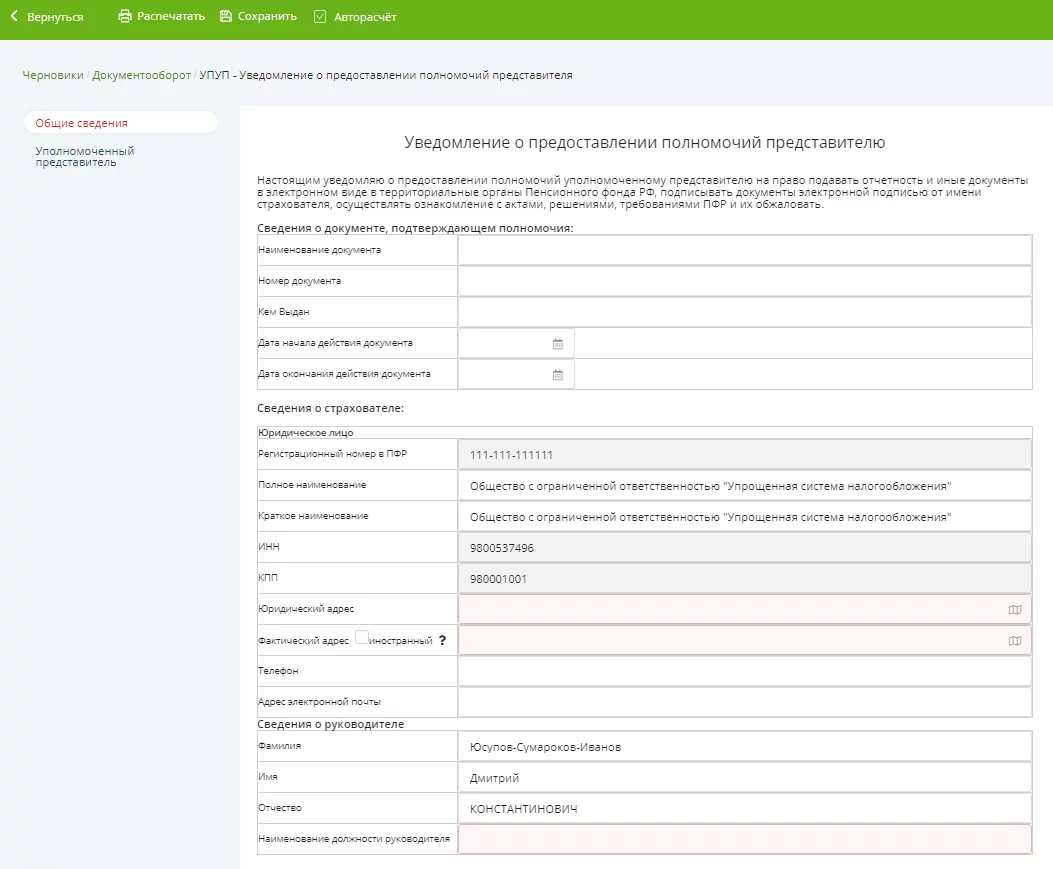Click the question mark help icon

click(442, 641)
